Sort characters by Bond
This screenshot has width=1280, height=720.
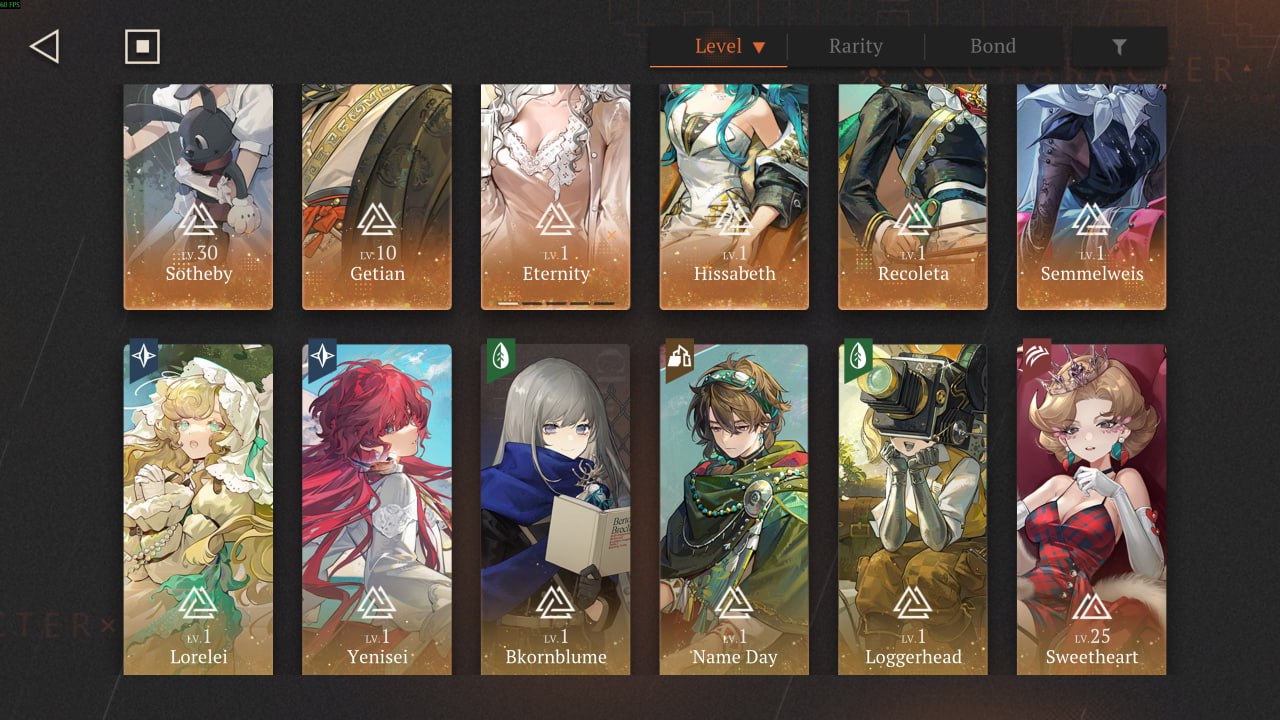(993, 46)
